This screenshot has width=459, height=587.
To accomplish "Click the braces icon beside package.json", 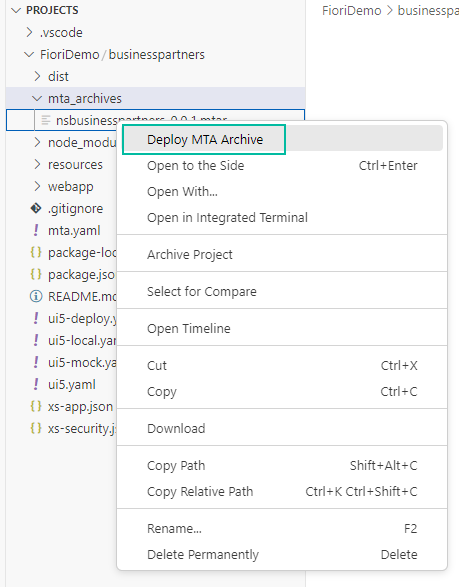I will [x=36, y=274].
